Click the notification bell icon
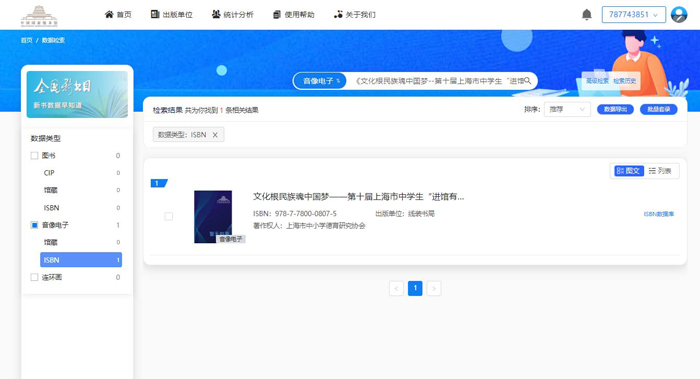Image resolution: width=700 pixels, height=379 pixels. 587,15
